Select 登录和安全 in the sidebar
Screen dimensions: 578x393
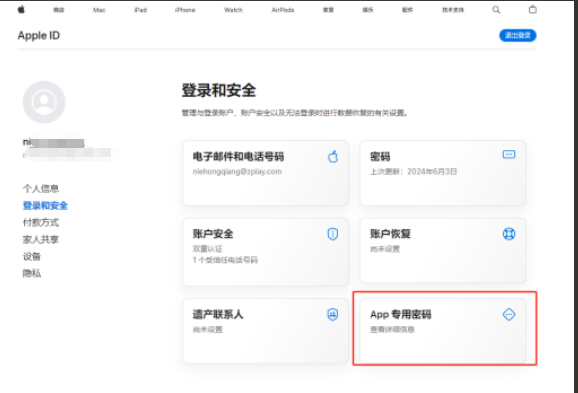[x=45, y=206]
